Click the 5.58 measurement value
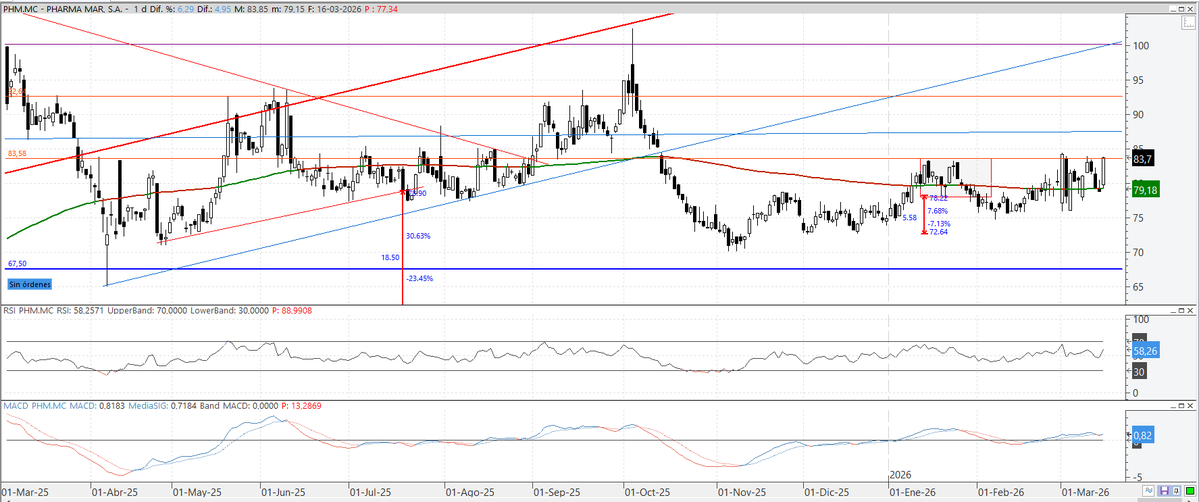Screen dimensions: 1199x502 pyautogui.click(x=909, y=218)
